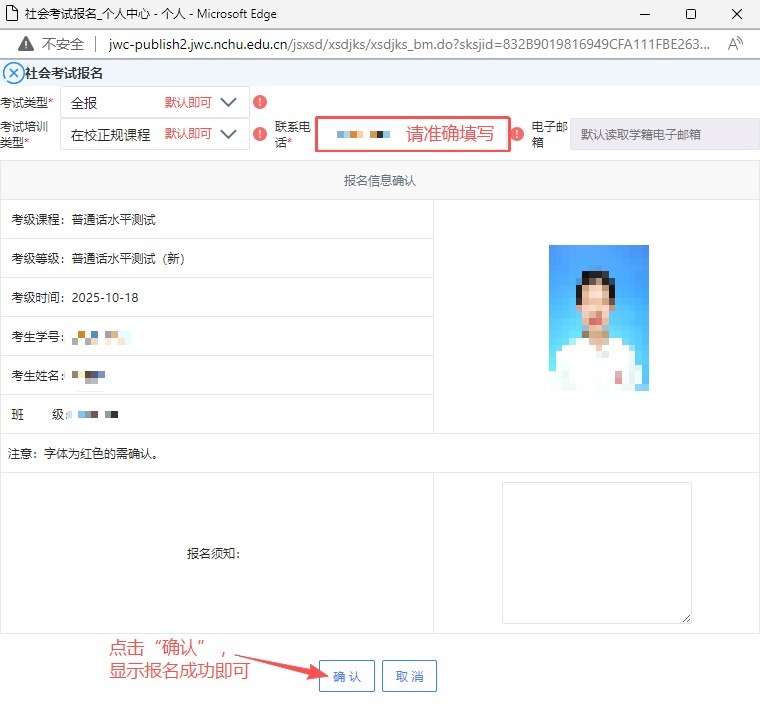Viewport: 760px width, 721px height.
Task: Close the Microsoft Edge window
Action: [x=736, y=15]
